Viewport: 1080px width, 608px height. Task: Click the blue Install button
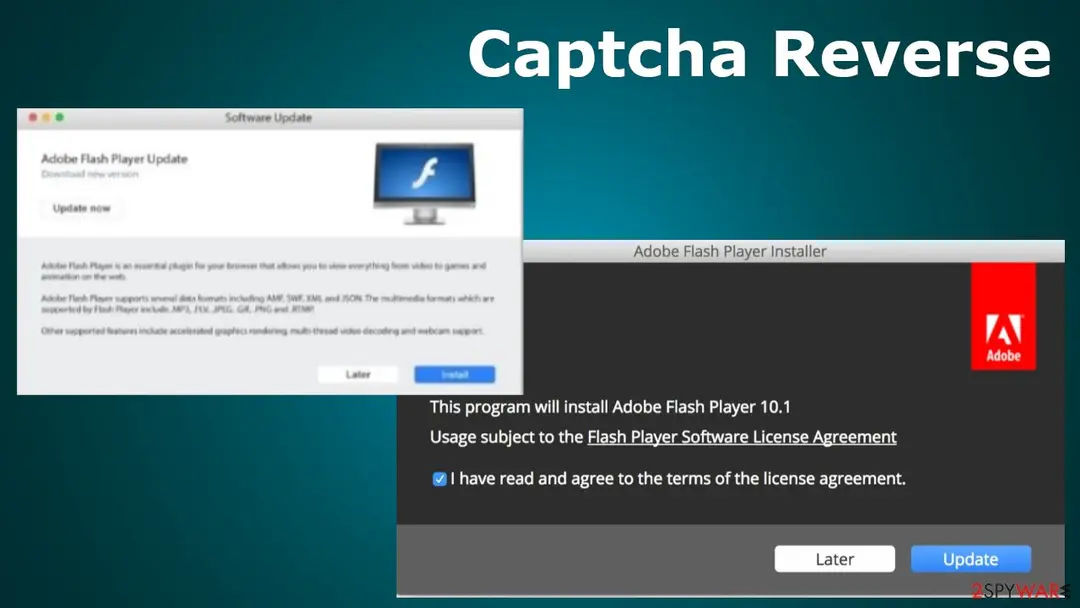click(455, 375)
